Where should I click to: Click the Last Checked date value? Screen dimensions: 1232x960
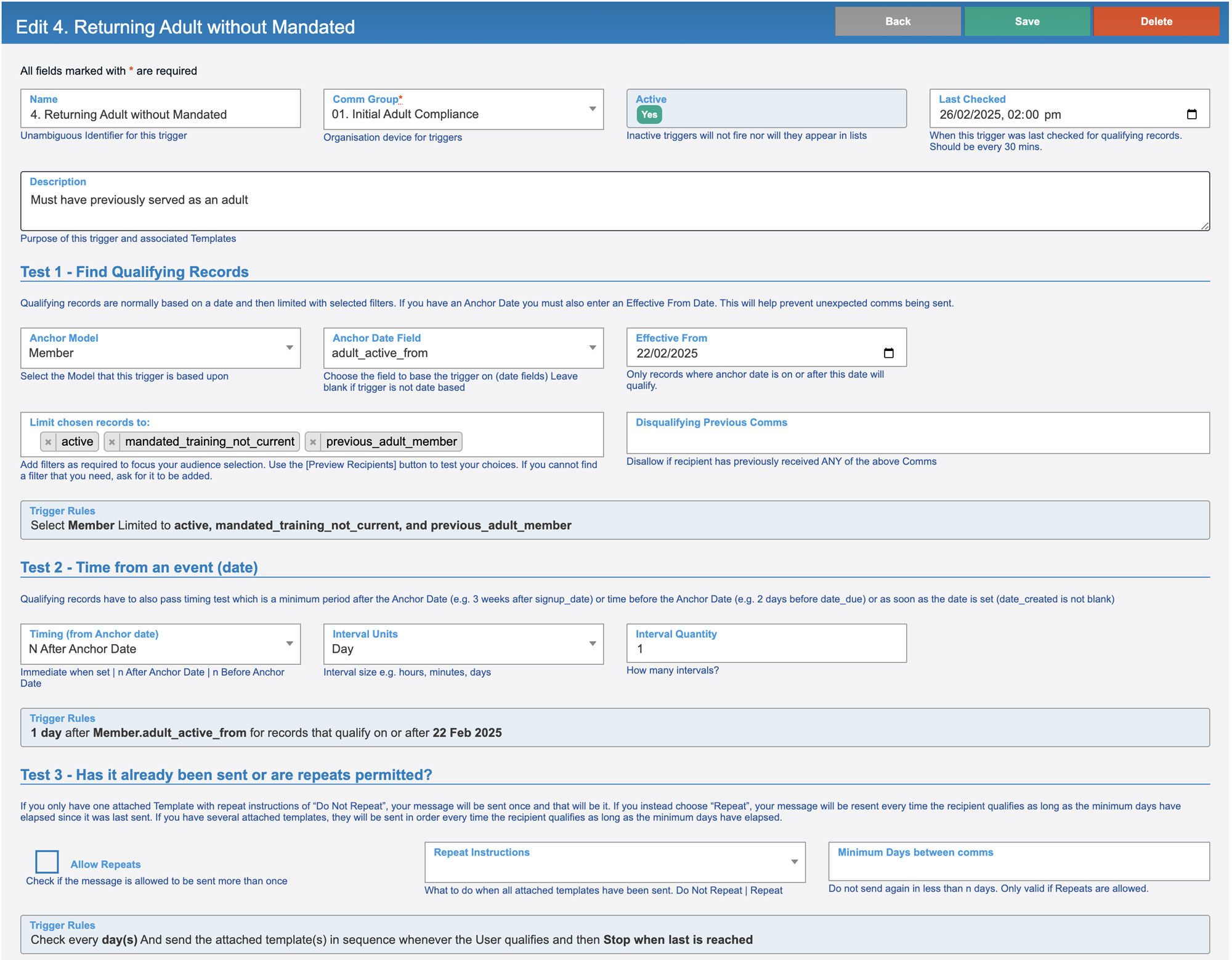1000,115
